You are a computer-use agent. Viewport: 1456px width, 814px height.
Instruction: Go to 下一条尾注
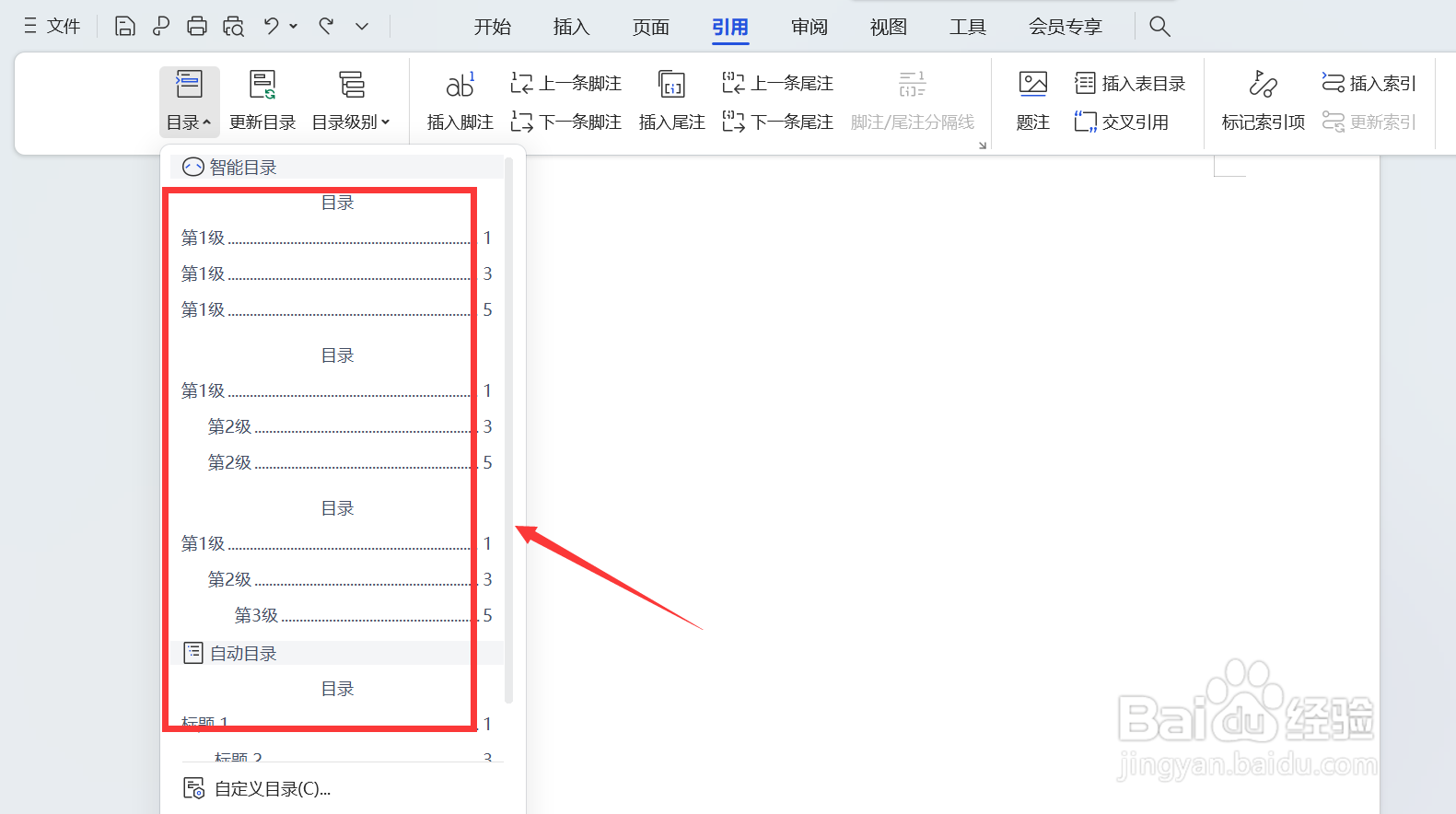(x=778, y=122)
